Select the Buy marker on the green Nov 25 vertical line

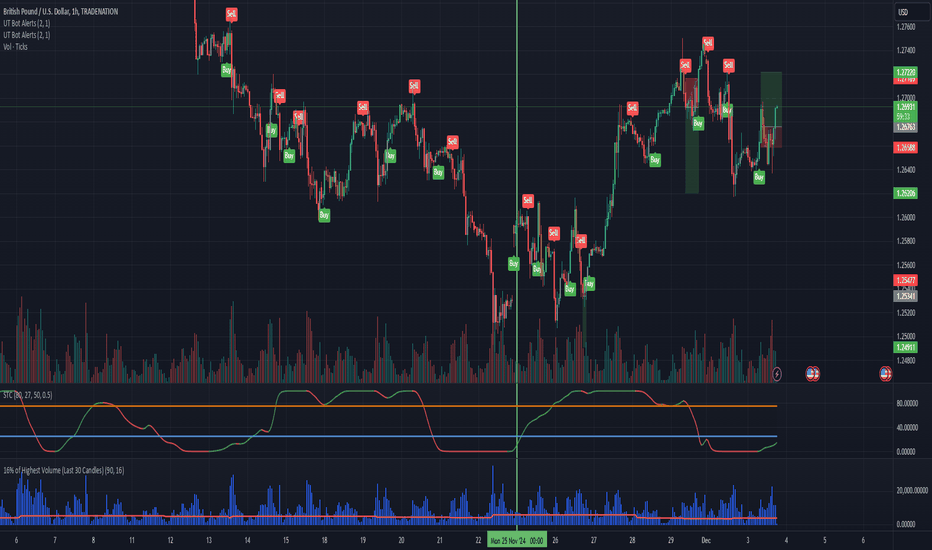tap(514, 263)
